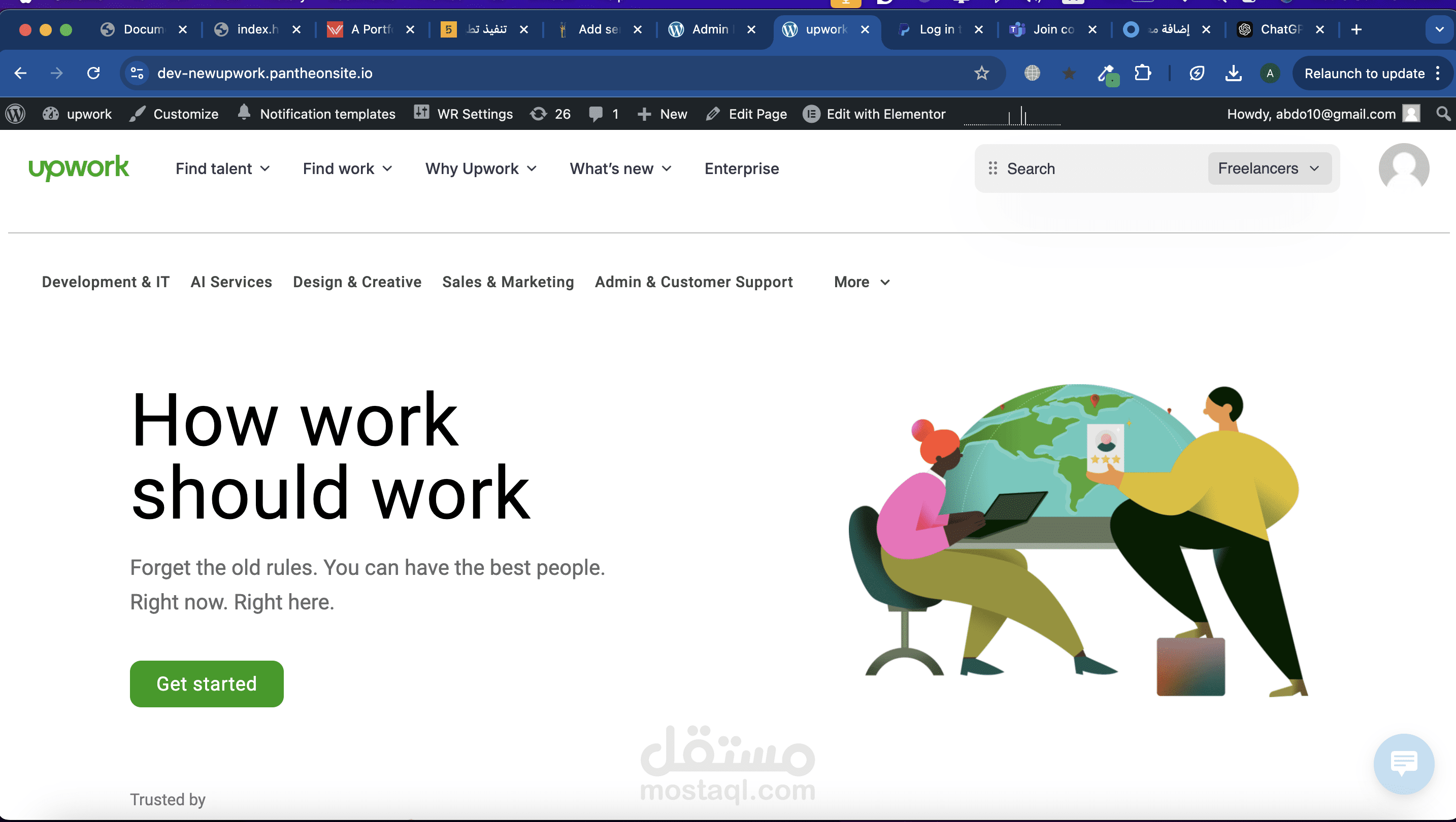Expand the More categories dropdown

click(x=862, y=282)
